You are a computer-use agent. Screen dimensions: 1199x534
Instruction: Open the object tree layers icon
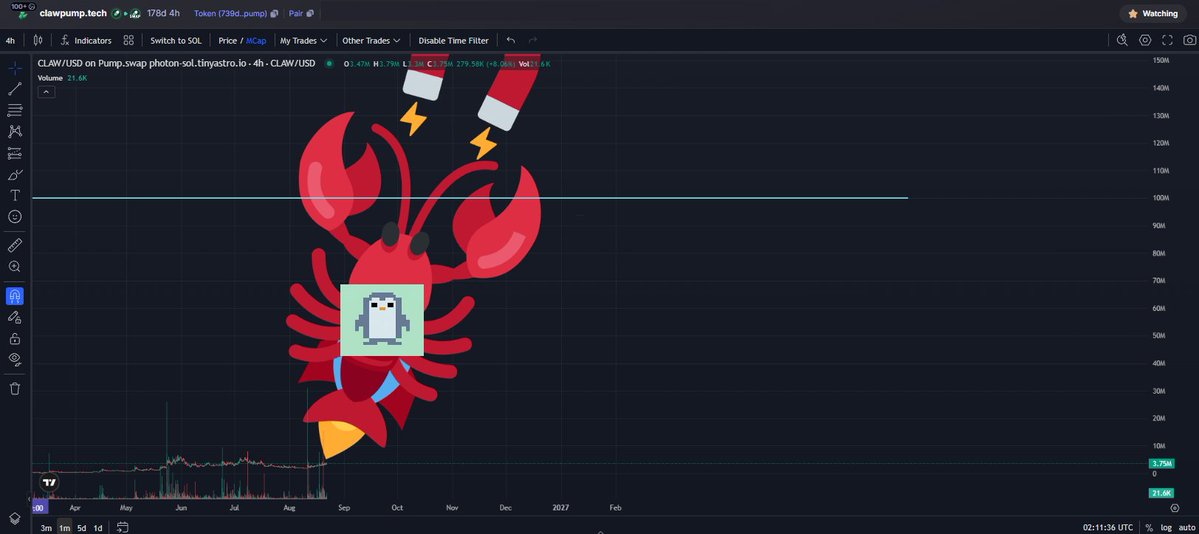15,519
